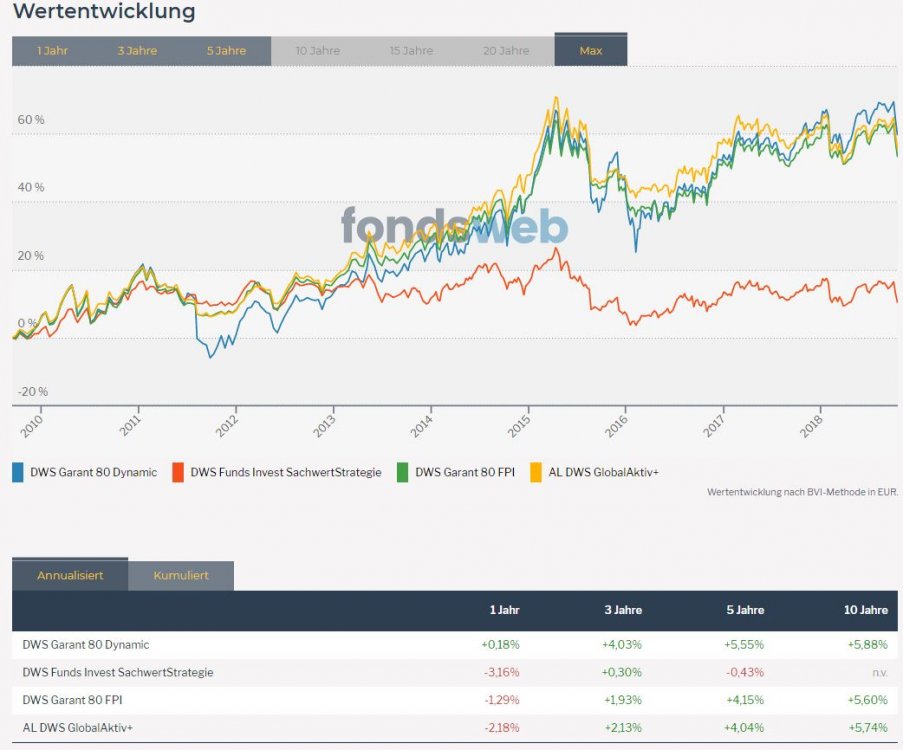
Task: Click green DWS Garant 80 FPI swatch
Action: (x=404, y=472)
